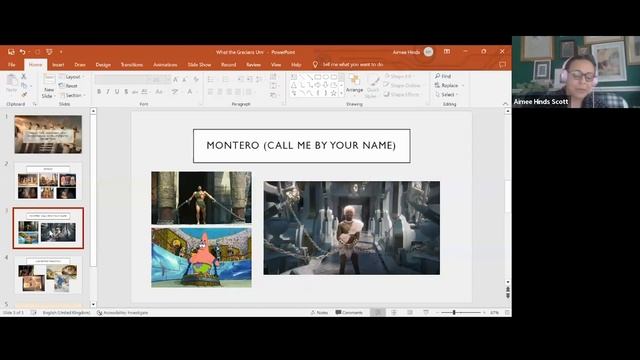Collapse the ribbon with the chevron arrow
The width and height of the screenshot is (640, 360).
(505, 104)
